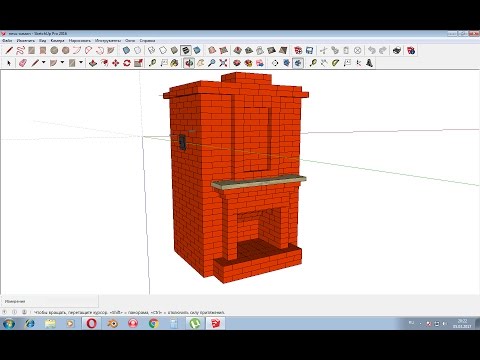The image size is (480, 360).
Task: Select the Paint Bucket tool
Action: pyautogui.click(x=174, y=63)
